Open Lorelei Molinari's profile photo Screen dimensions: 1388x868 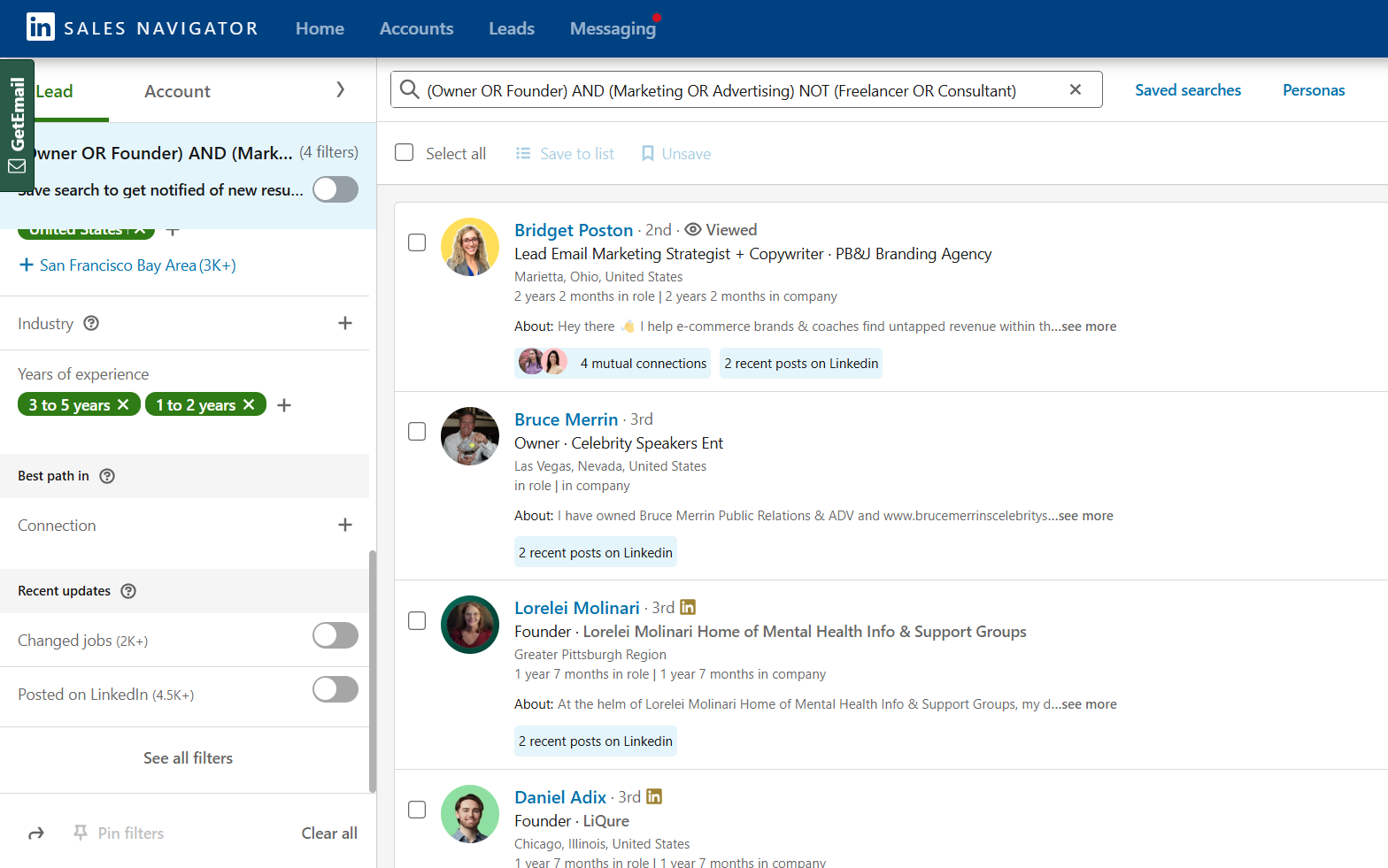[x=470, y=625]
